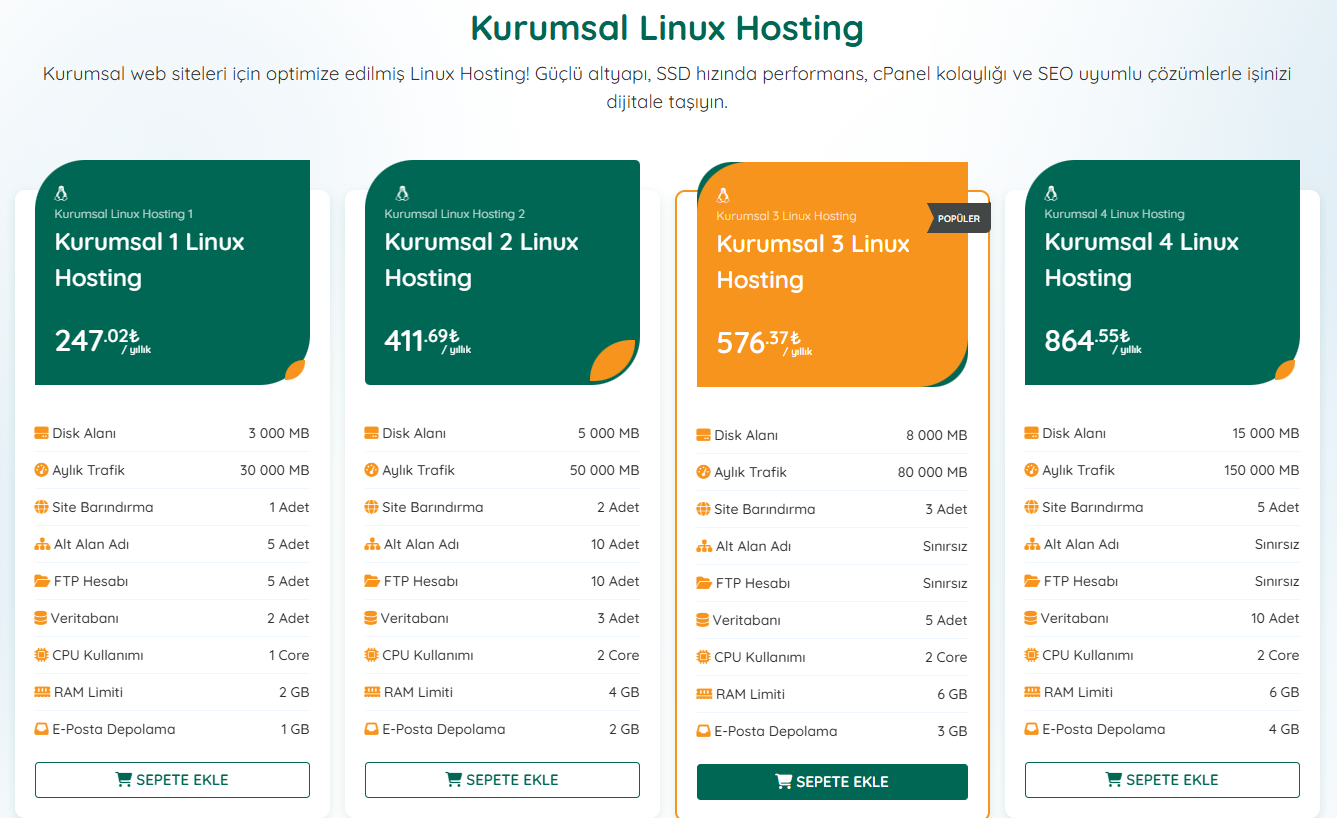Click the 50 000 MB traffic value
This screenshot has width=1337, height=818.
(605, 470)
